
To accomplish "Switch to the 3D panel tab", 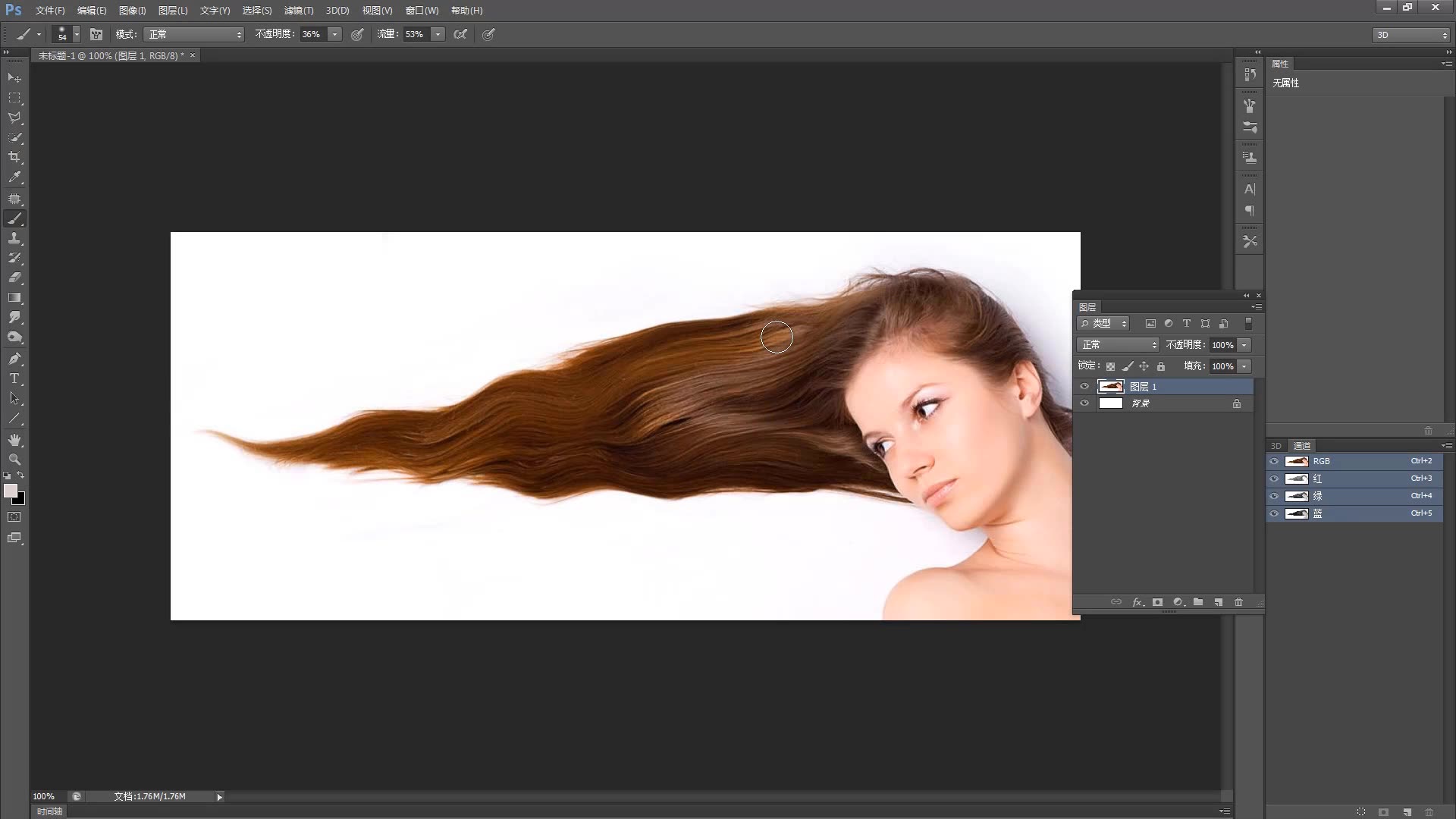I will [x=1276, y=446].
